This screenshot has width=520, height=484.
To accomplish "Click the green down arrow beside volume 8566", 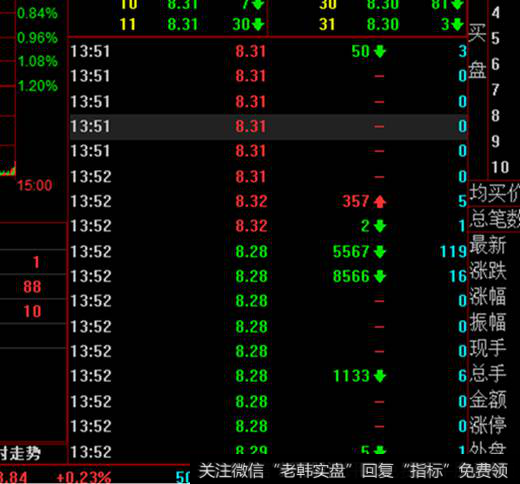I will tap(380, 276).
